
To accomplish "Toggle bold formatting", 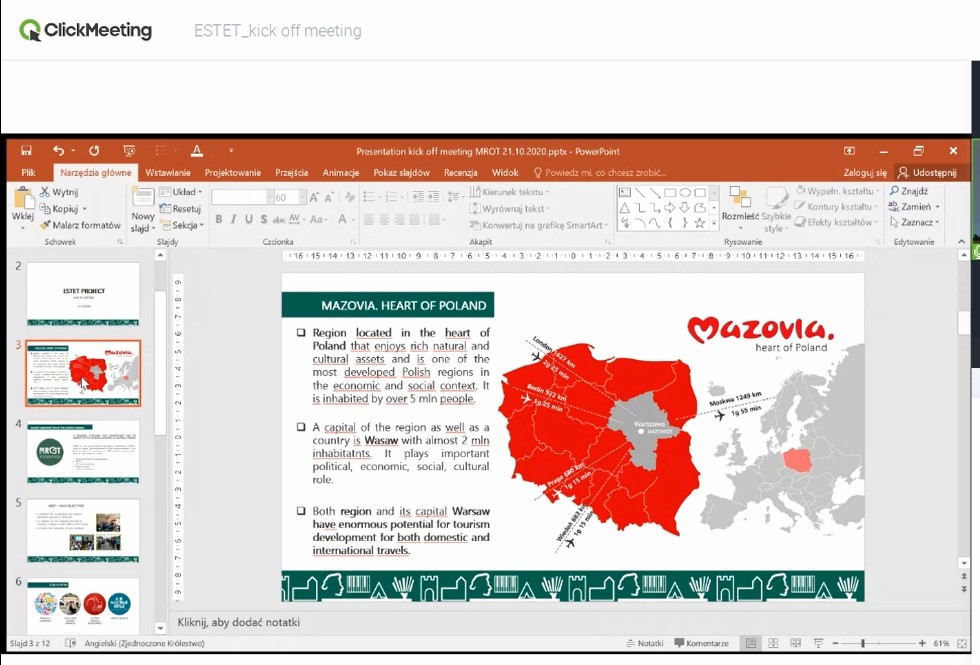I will pos(219,219).
